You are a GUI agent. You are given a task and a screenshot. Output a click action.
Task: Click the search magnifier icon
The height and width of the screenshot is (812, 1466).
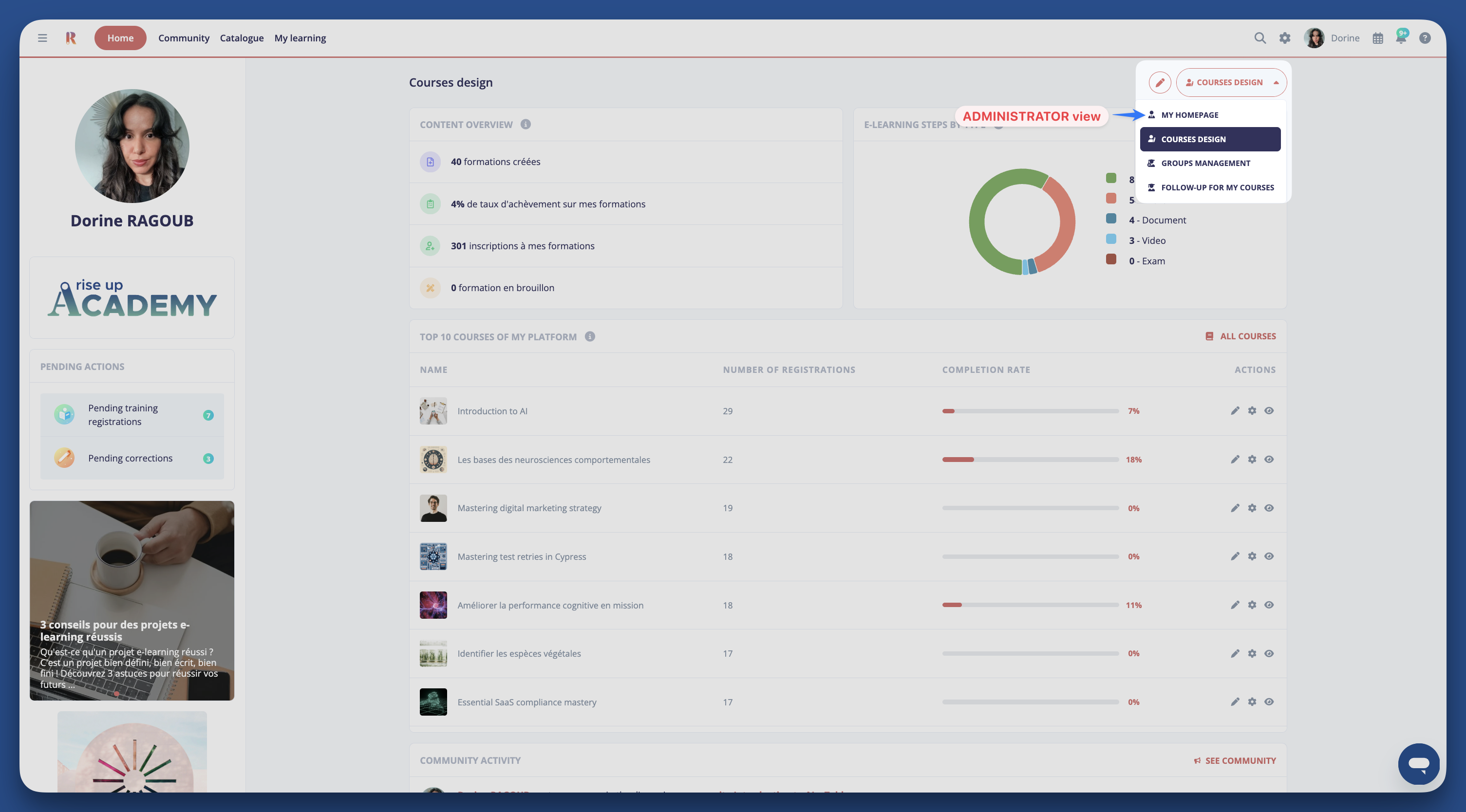point(1259,38)
